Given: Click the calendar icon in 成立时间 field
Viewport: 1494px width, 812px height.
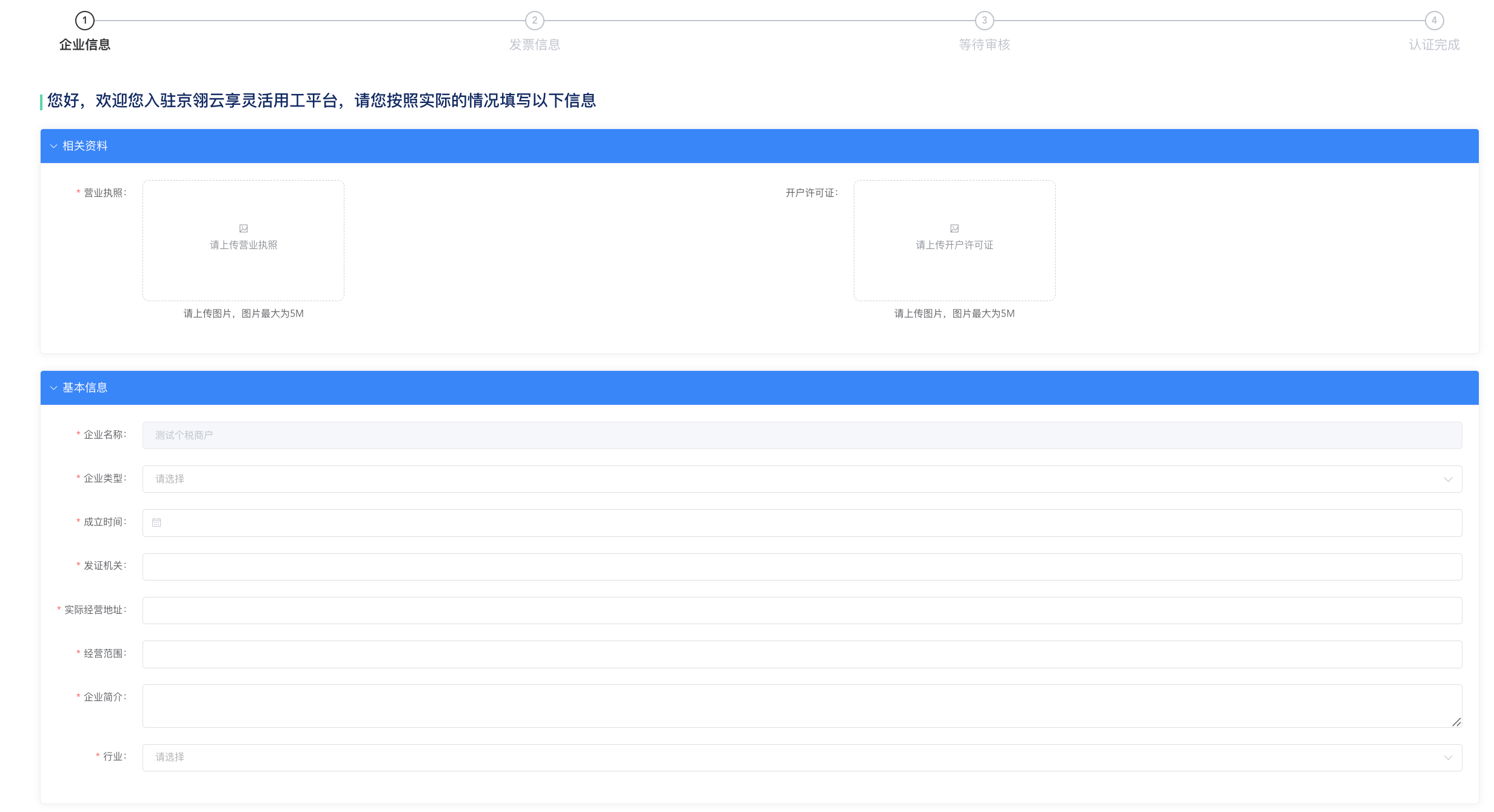Looking at the screenshot, I should click(156, 522).
